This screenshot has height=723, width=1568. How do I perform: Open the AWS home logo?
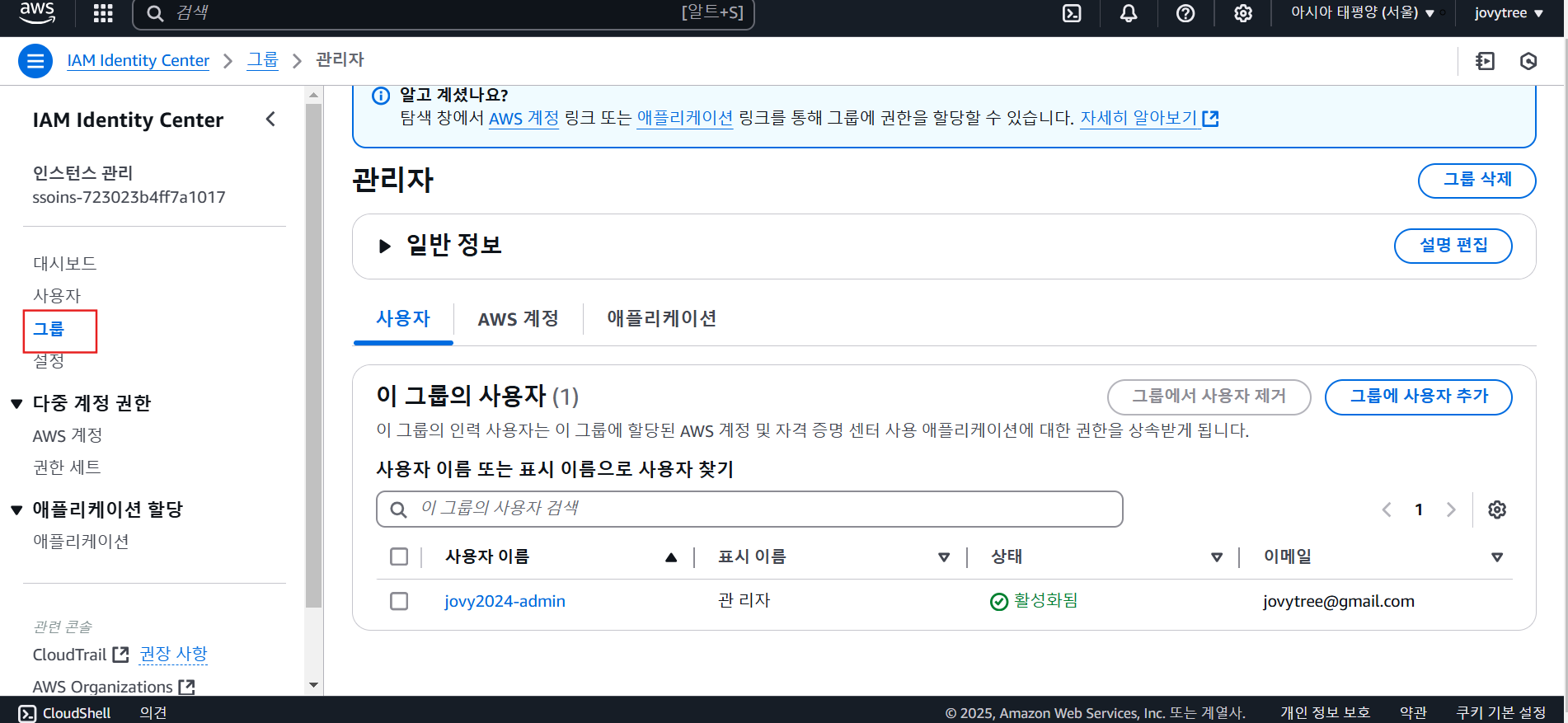[36, 12]
